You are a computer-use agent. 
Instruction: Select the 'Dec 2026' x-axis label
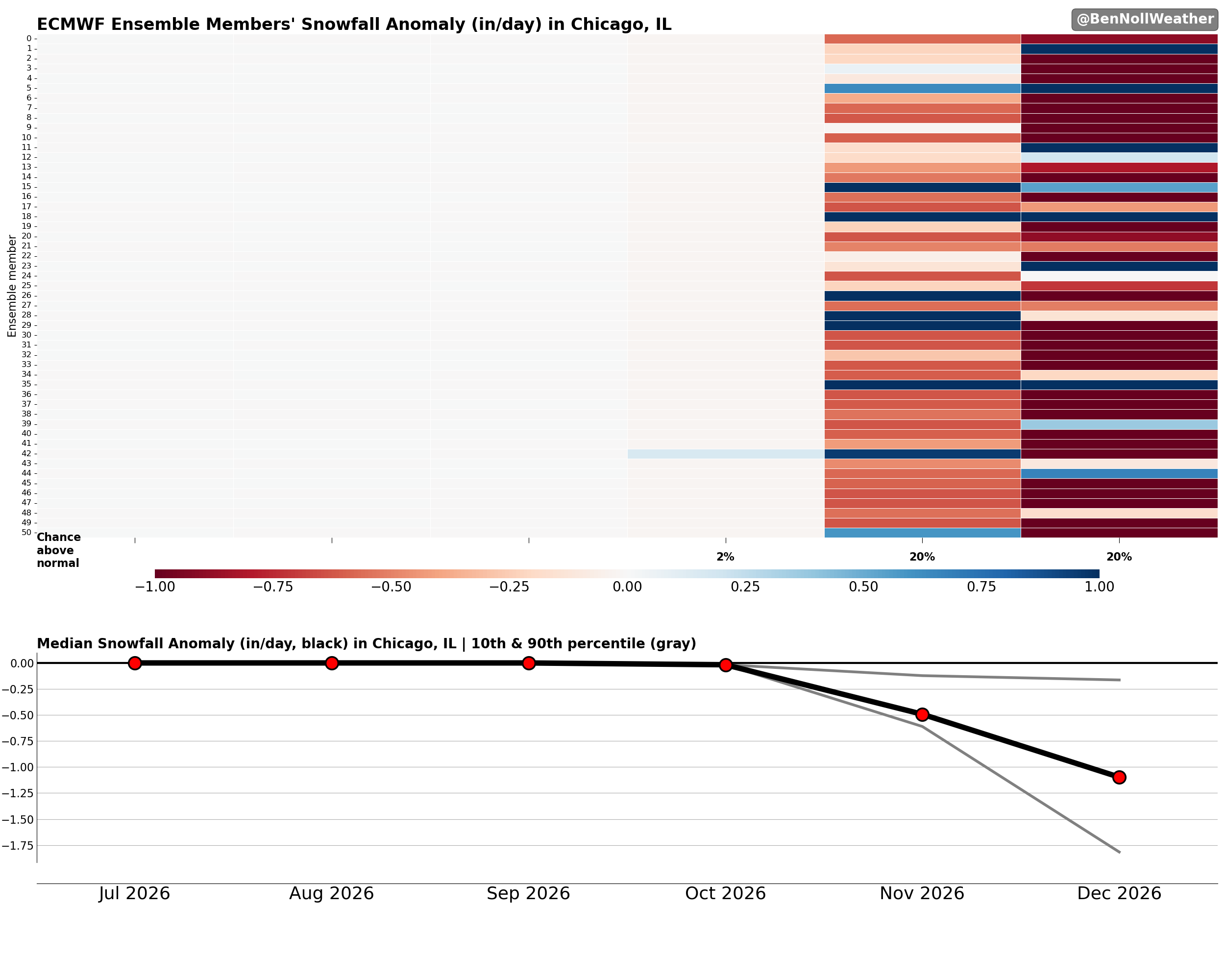(x=1119, y=894)
